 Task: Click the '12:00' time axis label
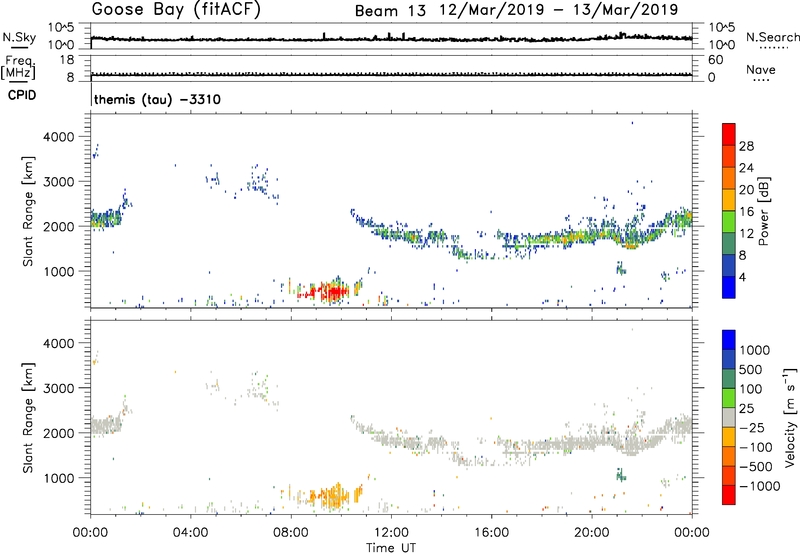tap(391, 533)
